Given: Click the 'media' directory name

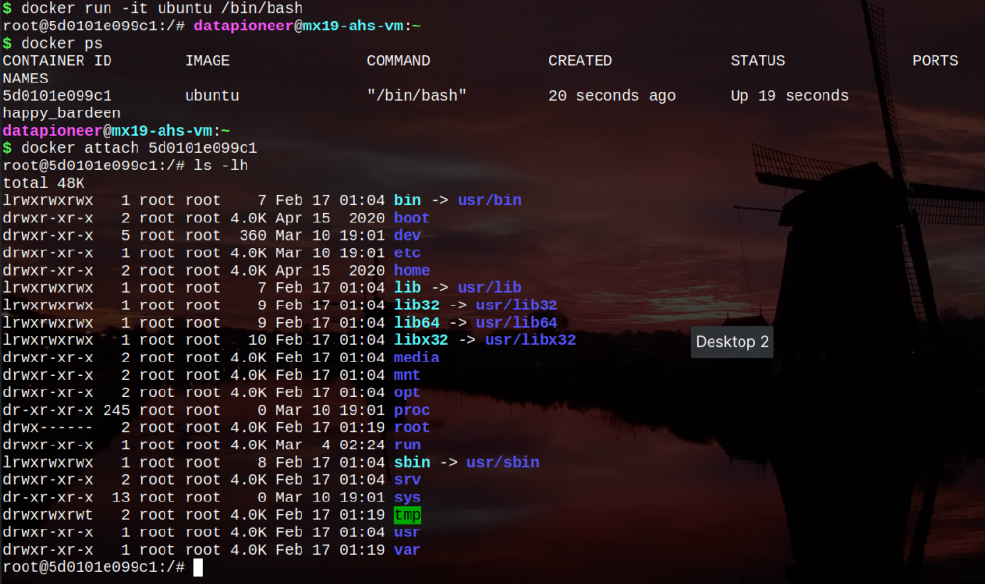Looking at the screenshot, I should click(x=416, y=357).
